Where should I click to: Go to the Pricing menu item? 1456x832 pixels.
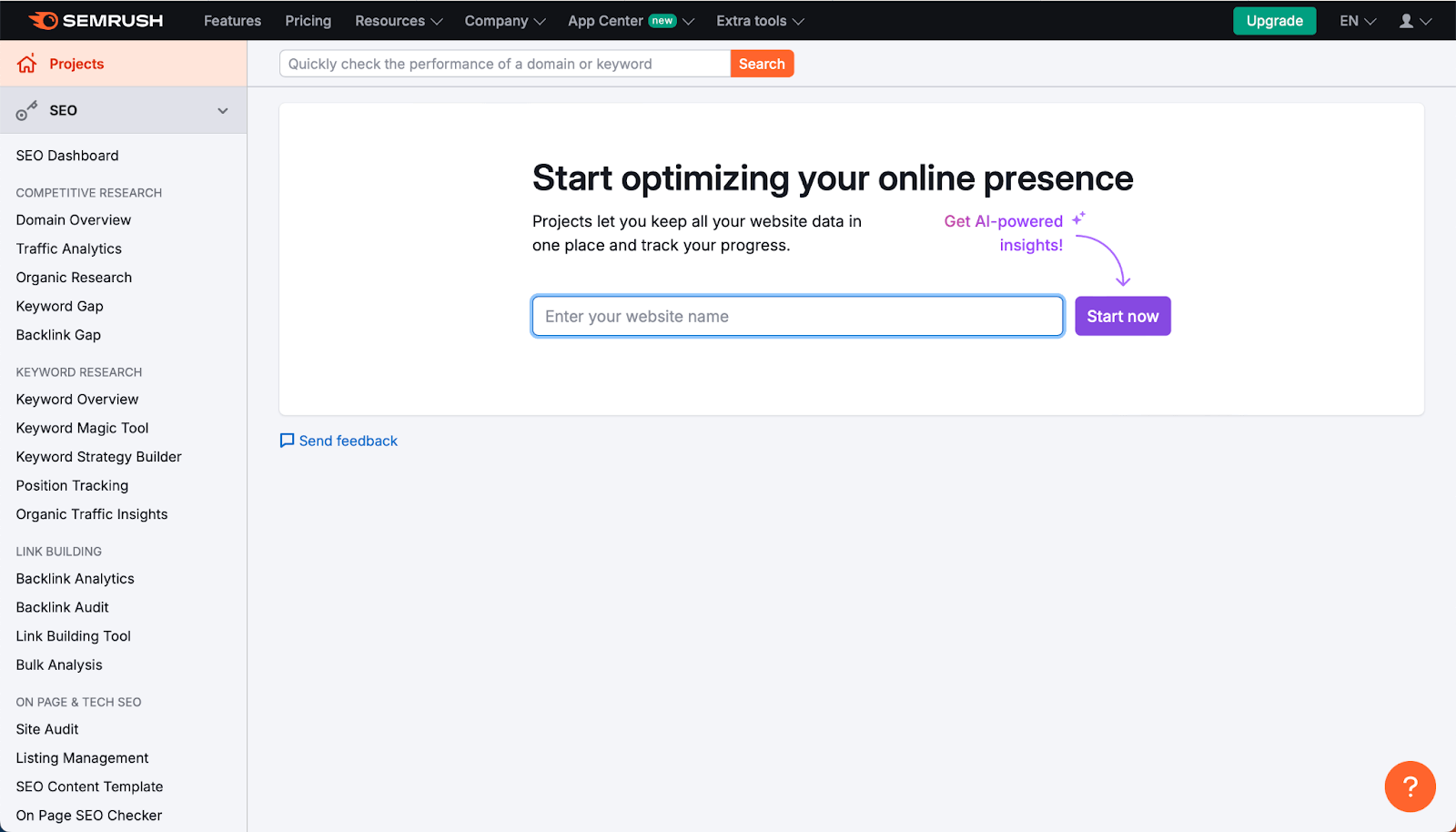(308, 20)
